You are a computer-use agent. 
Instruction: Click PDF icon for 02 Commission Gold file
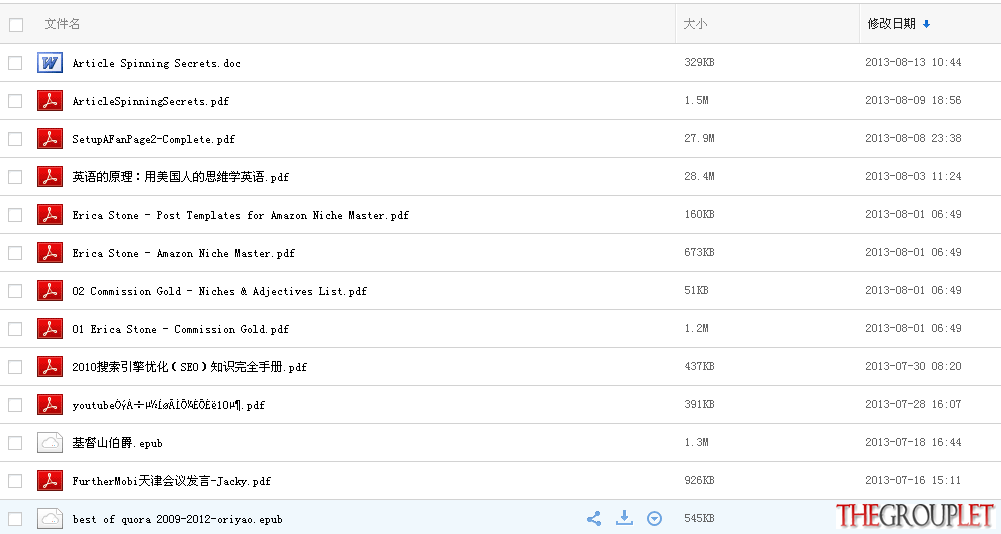coord(50,291)
